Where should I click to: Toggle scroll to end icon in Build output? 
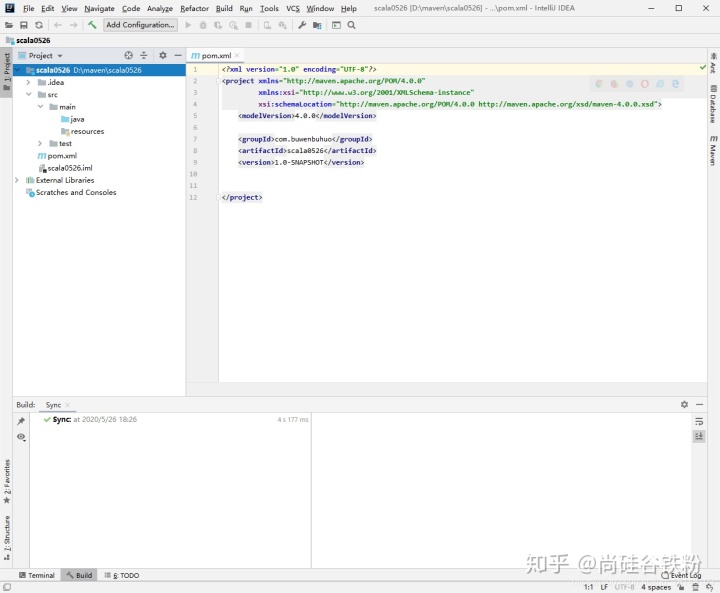coord(699,436)
